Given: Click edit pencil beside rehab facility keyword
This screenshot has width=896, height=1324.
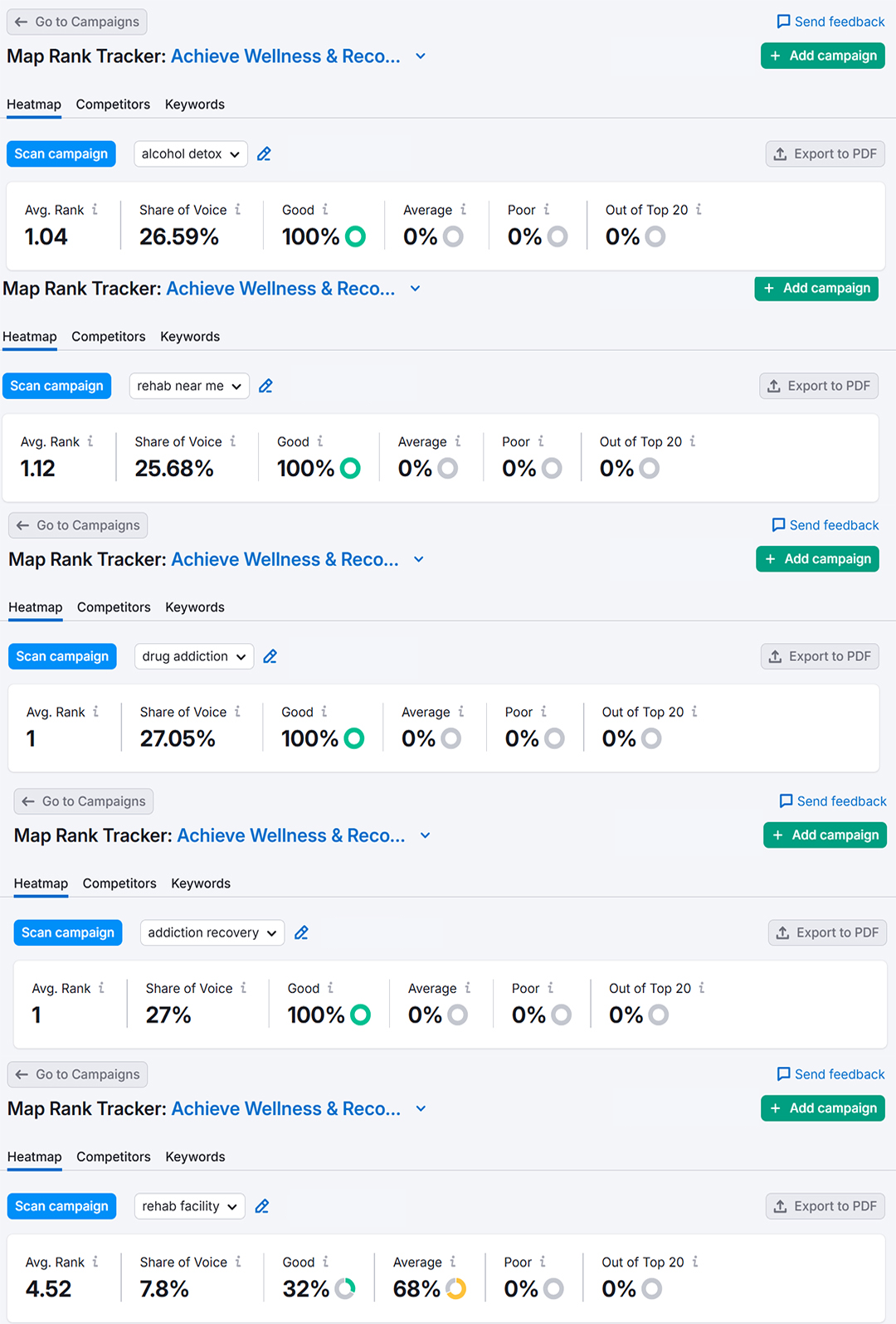Looking at the screenshot, I should 262,1207.
